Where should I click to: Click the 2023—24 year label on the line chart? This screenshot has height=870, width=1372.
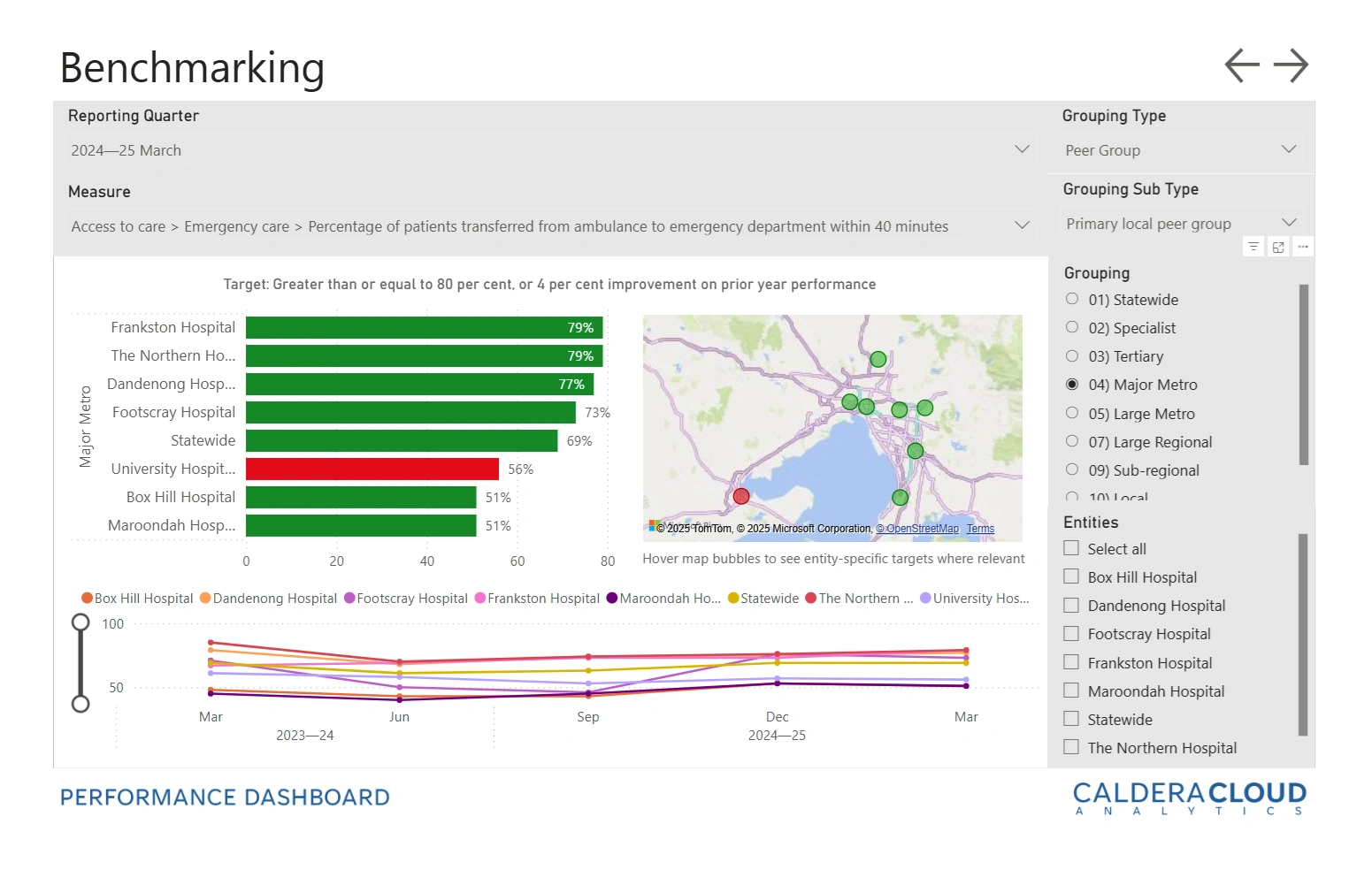tap(305, 736)
